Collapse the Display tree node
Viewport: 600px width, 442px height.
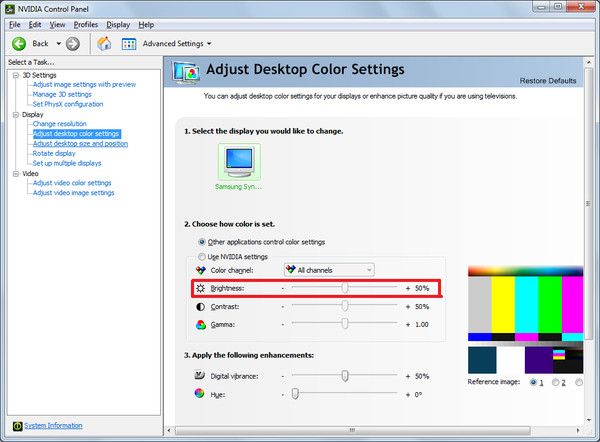[x=16, y=115]
